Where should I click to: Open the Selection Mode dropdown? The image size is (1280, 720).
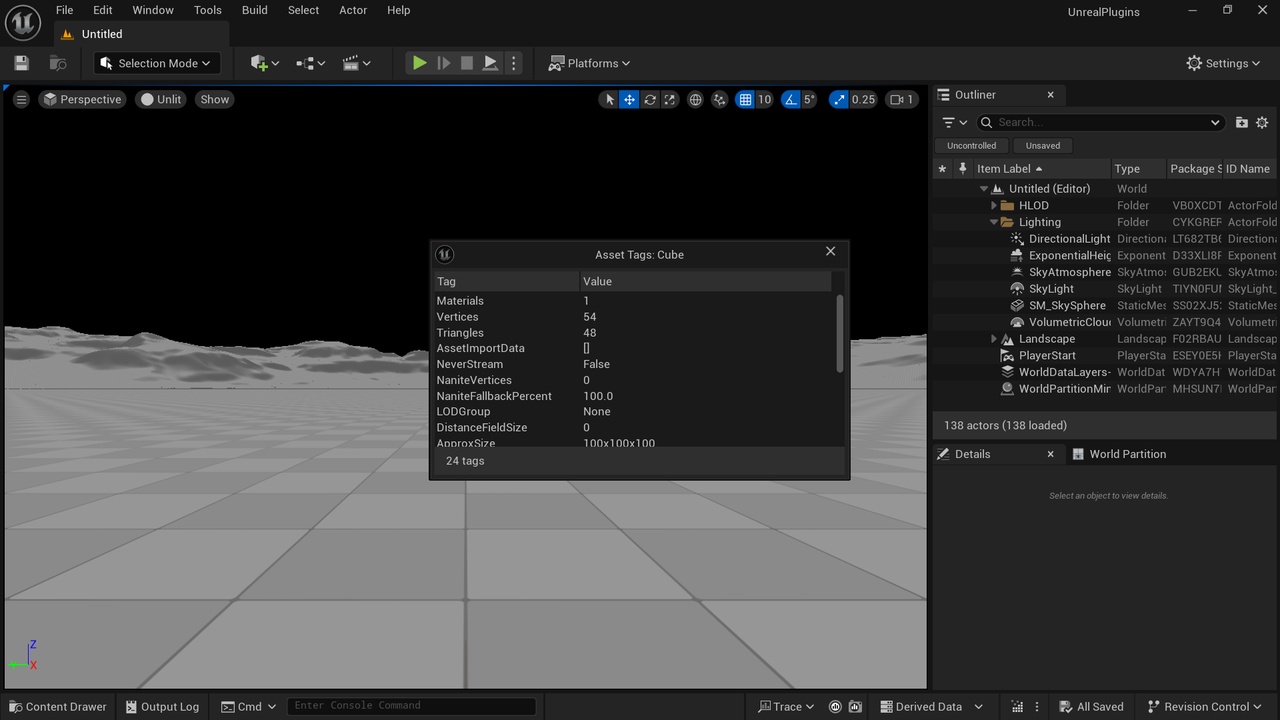point(156,63)
